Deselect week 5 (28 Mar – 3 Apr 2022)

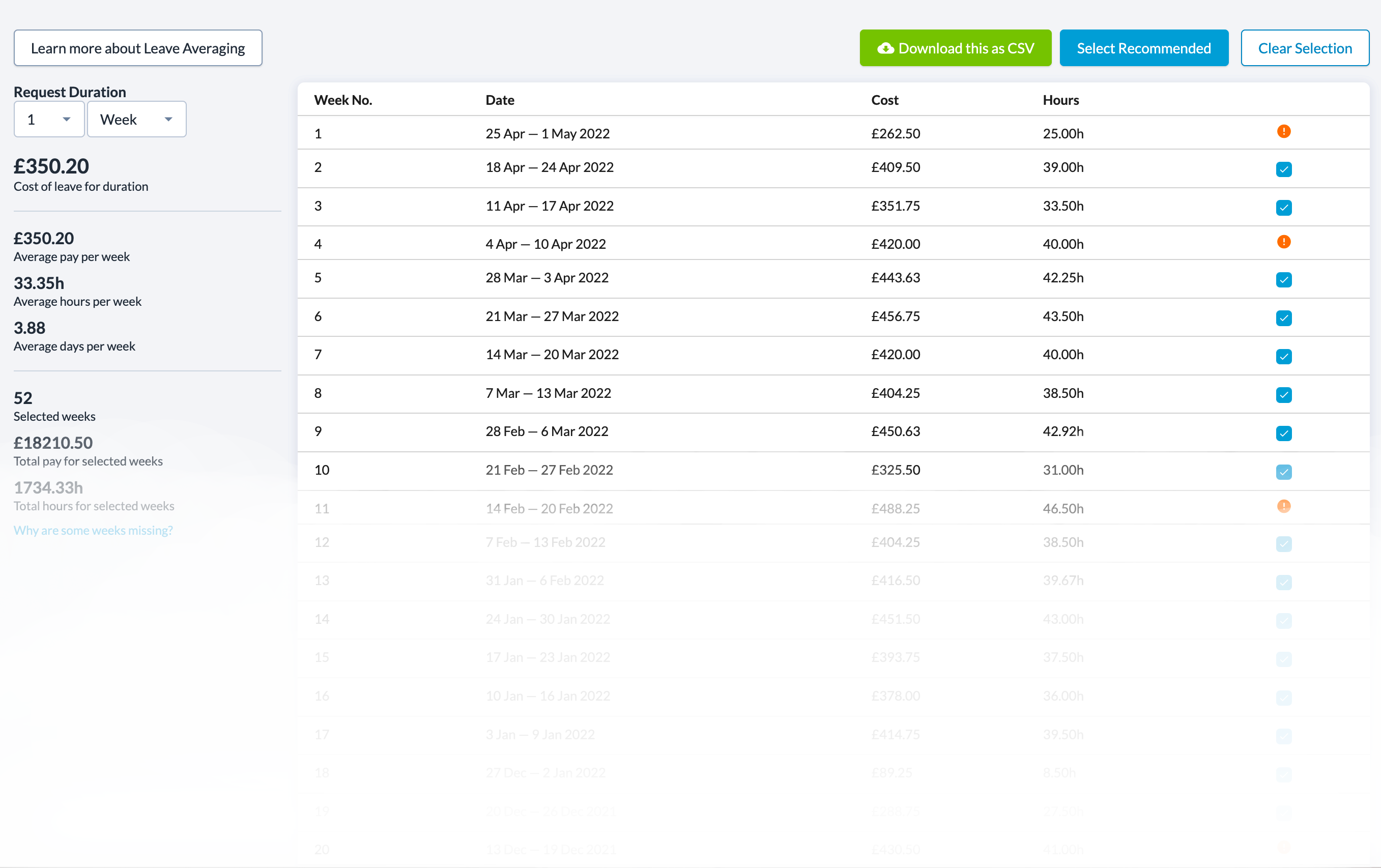click(x=1283, y=280)
